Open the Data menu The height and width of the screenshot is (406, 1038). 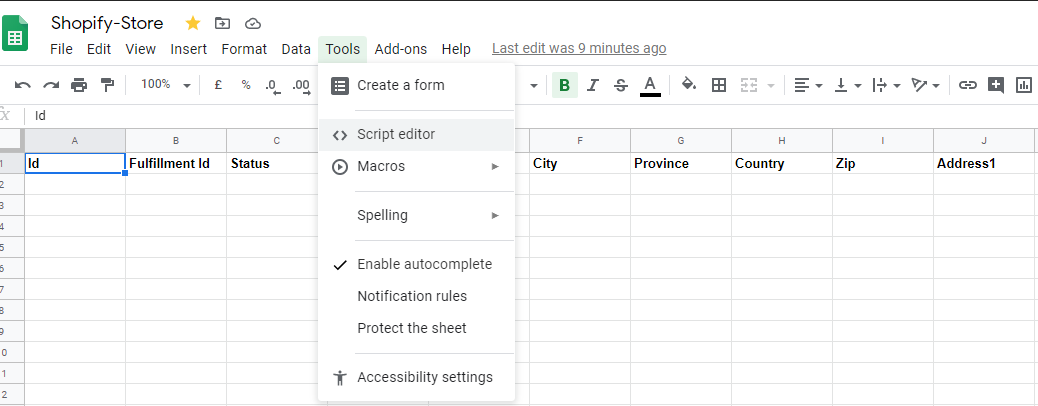click(x=296, y=49)
